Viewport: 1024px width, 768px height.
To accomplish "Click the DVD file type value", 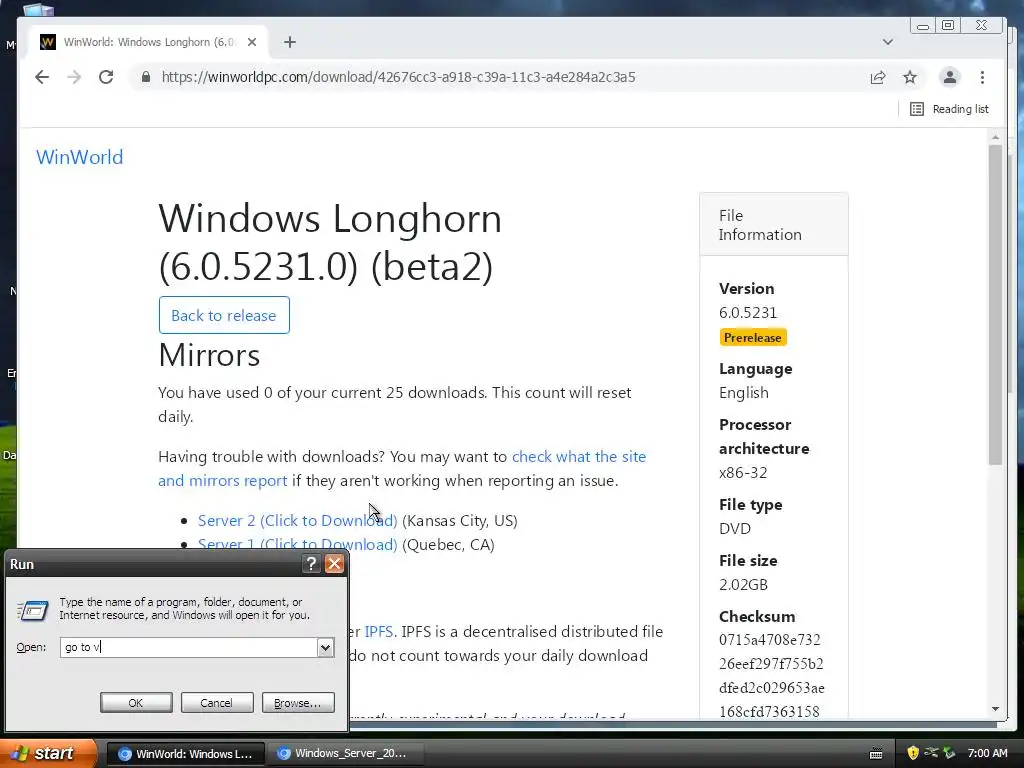I will 735,528.
